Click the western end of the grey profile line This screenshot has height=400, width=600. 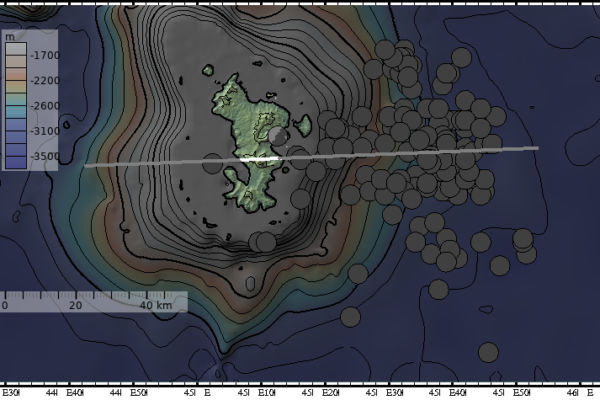86,166
